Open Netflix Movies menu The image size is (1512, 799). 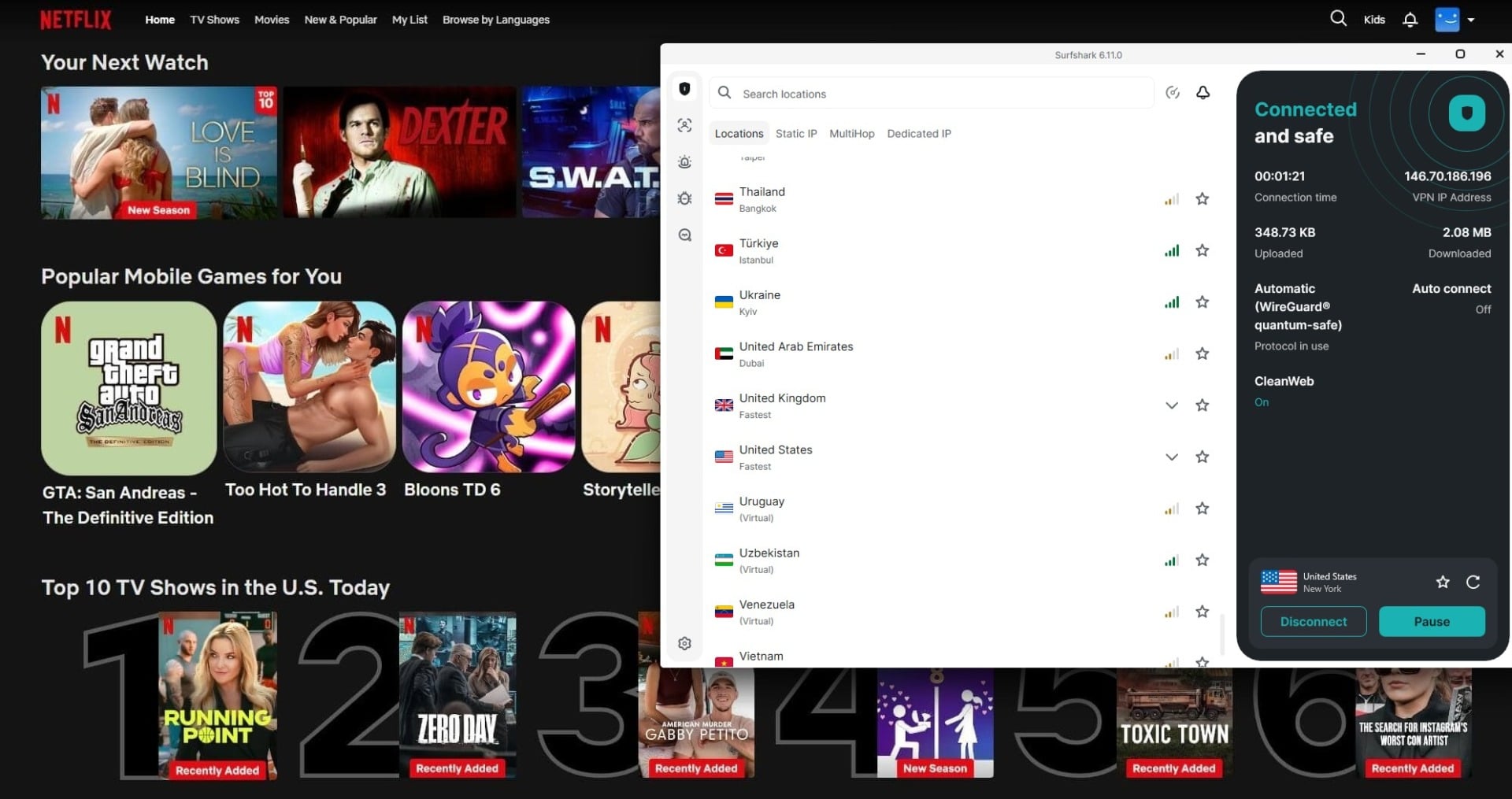point(272,20)
